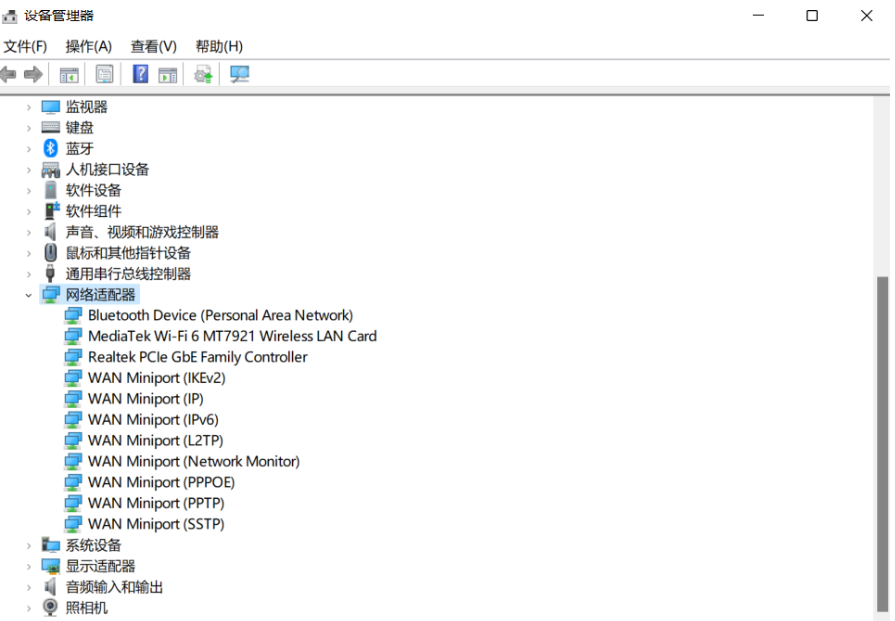
Task: Select MediaTek Wi-Fi 6 MT7921 Wireless LAN Card
Action: coord(232,336)
